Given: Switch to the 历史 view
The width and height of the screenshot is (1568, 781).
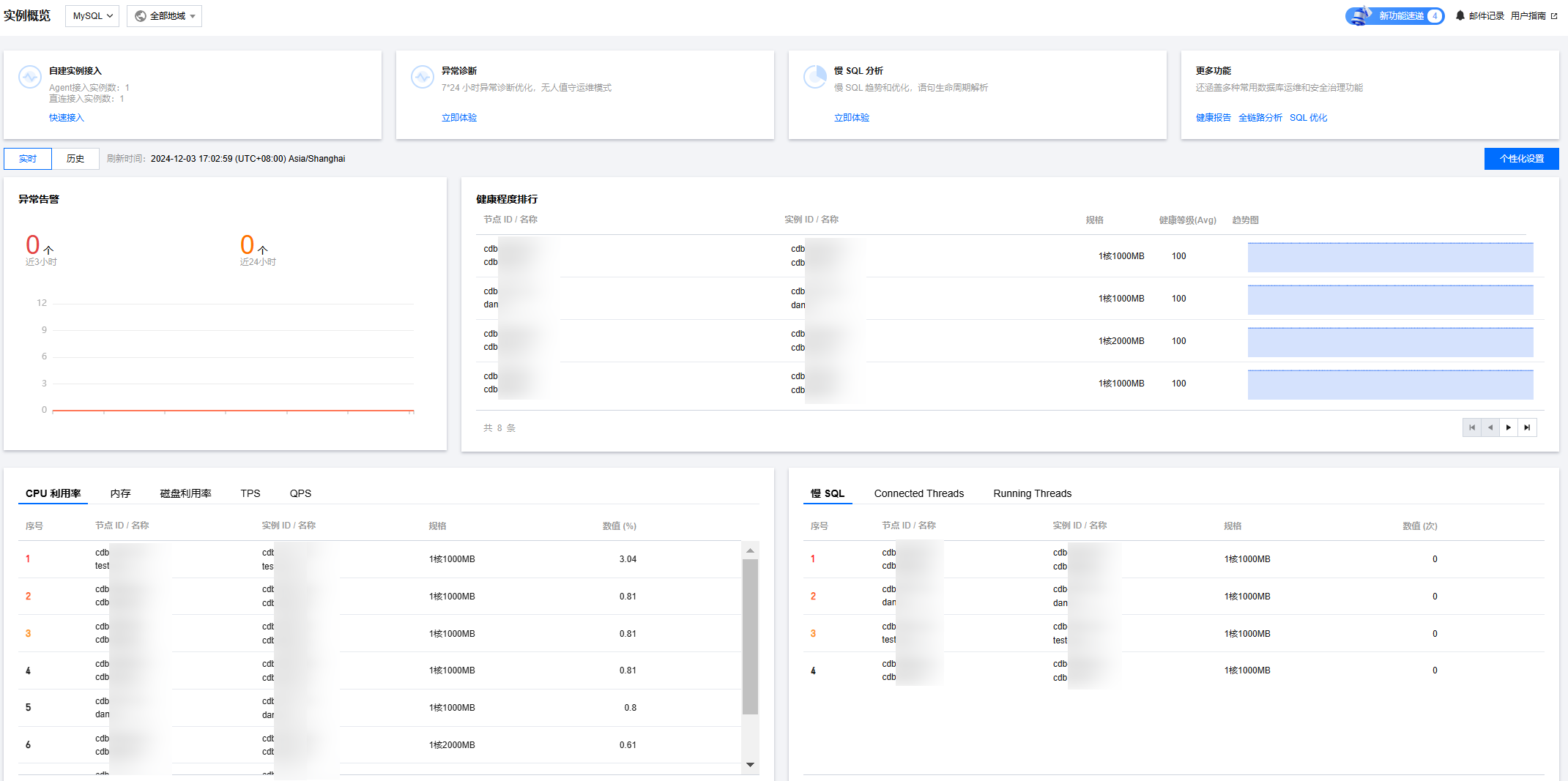Looking at the screenshot, I should (75, 159).
